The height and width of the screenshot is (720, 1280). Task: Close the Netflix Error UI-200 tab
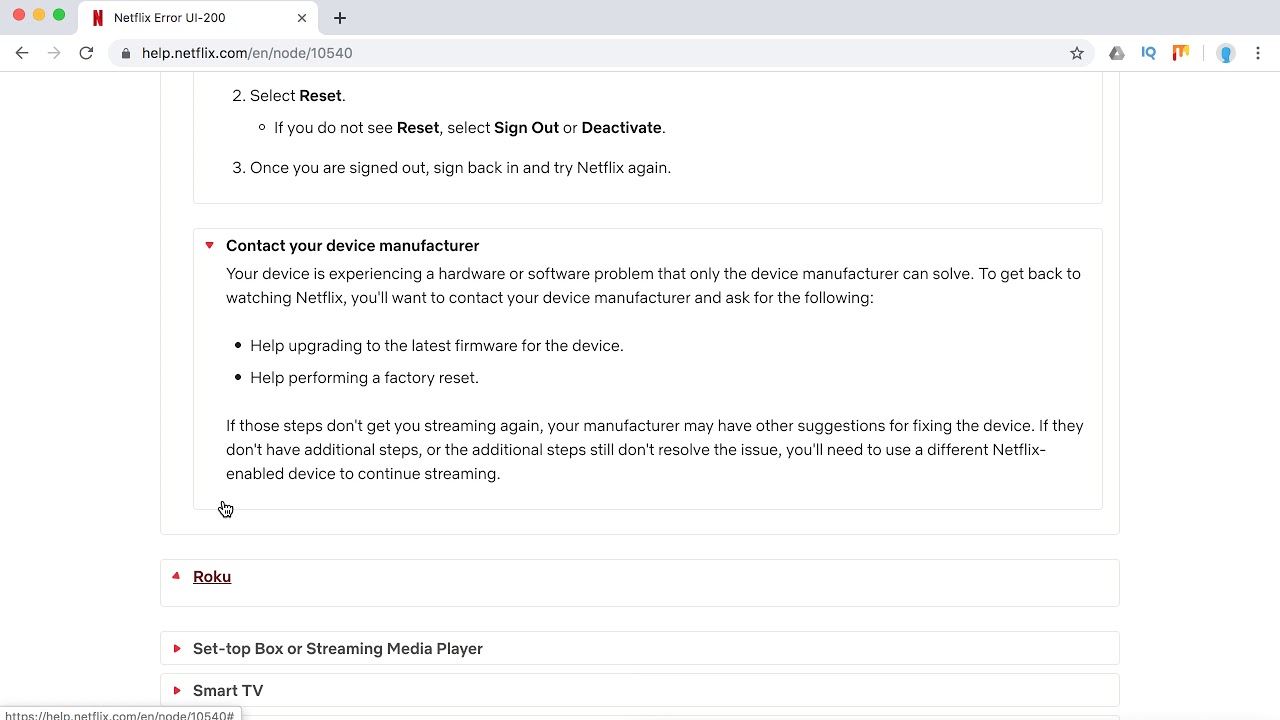[302, 18]
